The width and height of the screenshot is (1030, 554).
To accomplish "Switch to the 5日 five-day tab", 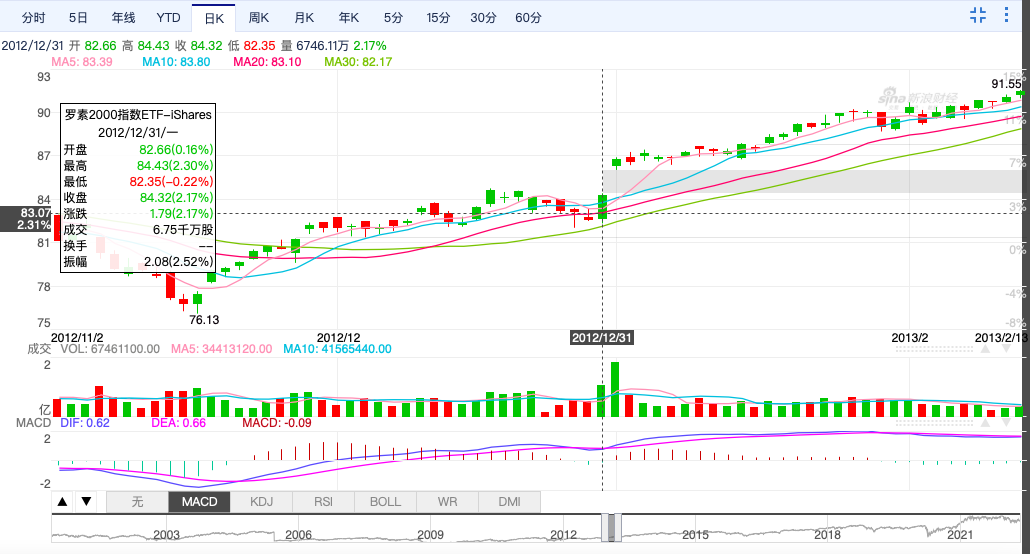I will tap(78, 18).
